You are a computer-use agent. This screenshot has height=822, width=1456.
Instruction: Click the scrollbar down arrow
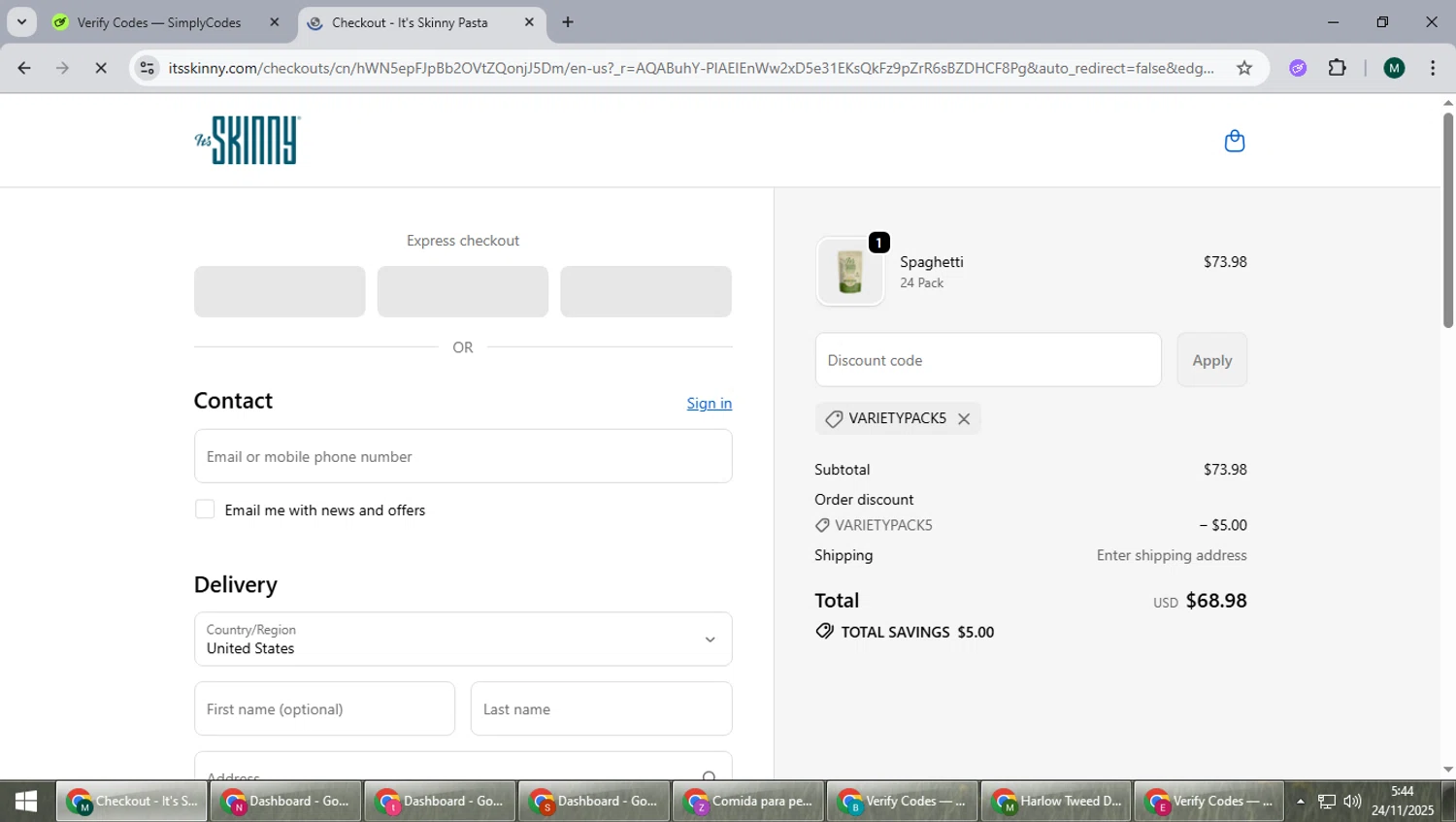pos(1447,770)
